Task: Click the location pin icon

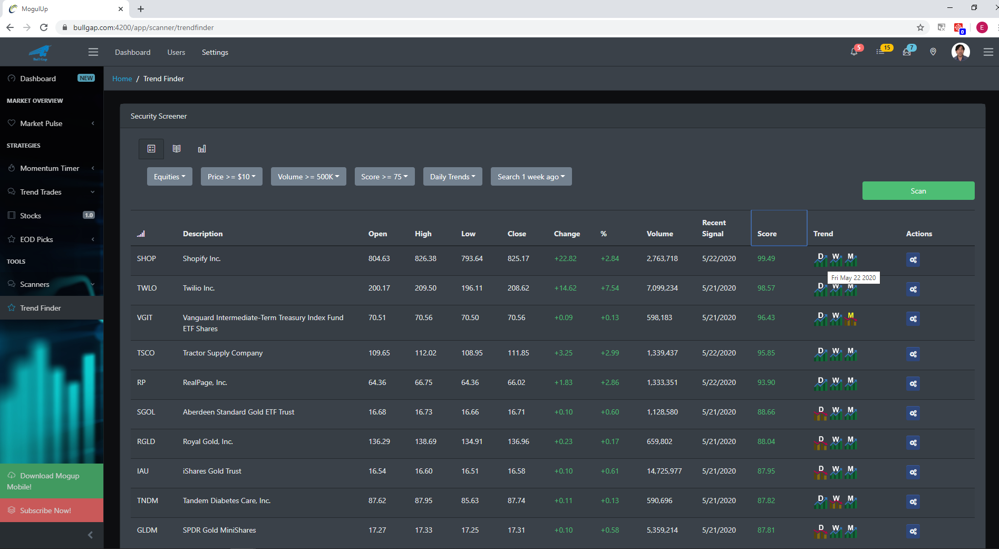Action: pos(933,52)
